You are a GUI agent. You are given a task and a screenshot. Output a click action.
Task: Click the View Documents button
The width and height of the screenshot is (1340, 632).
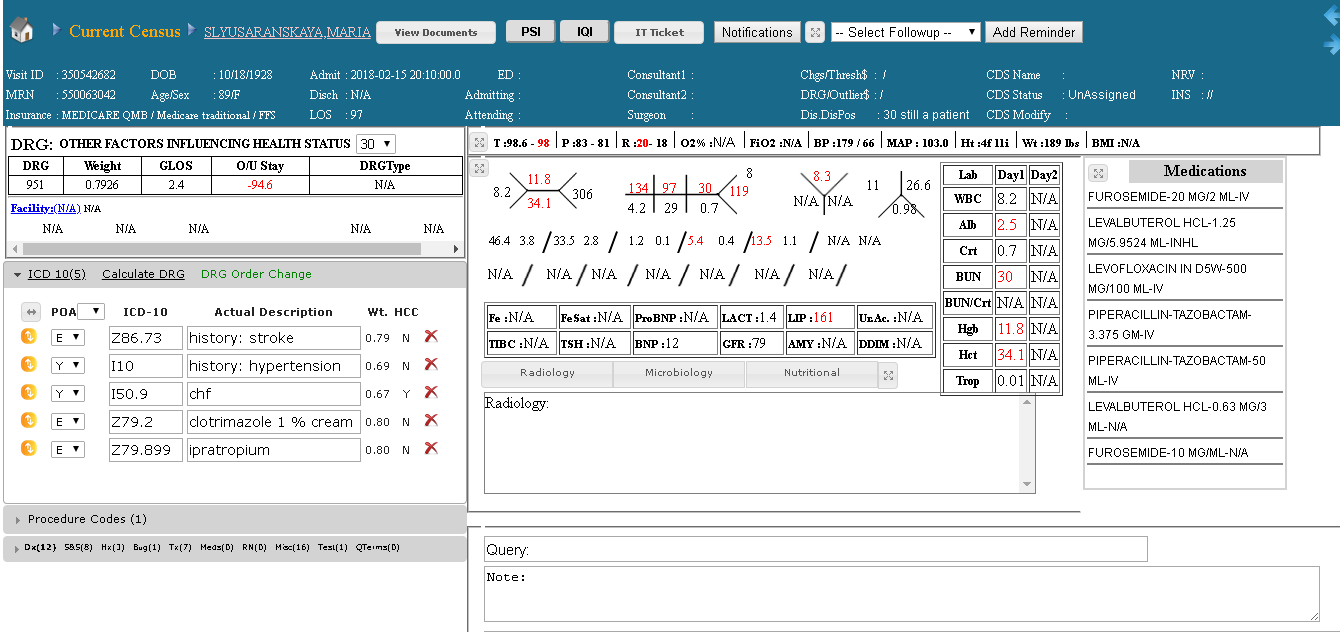tap(435, 31)
